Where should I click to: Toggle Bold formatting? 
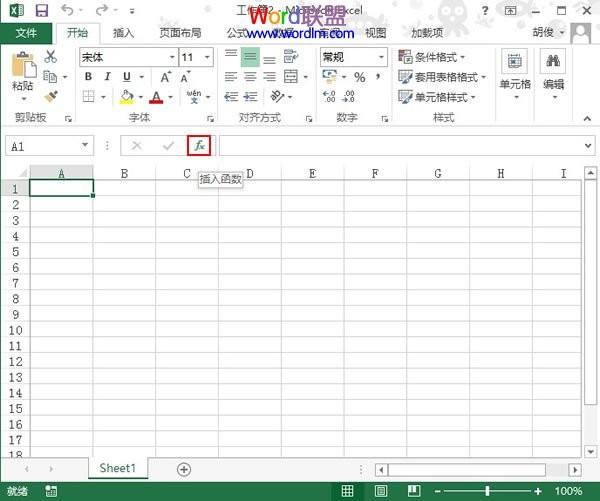pyautogui.click(x=88, y=77)
